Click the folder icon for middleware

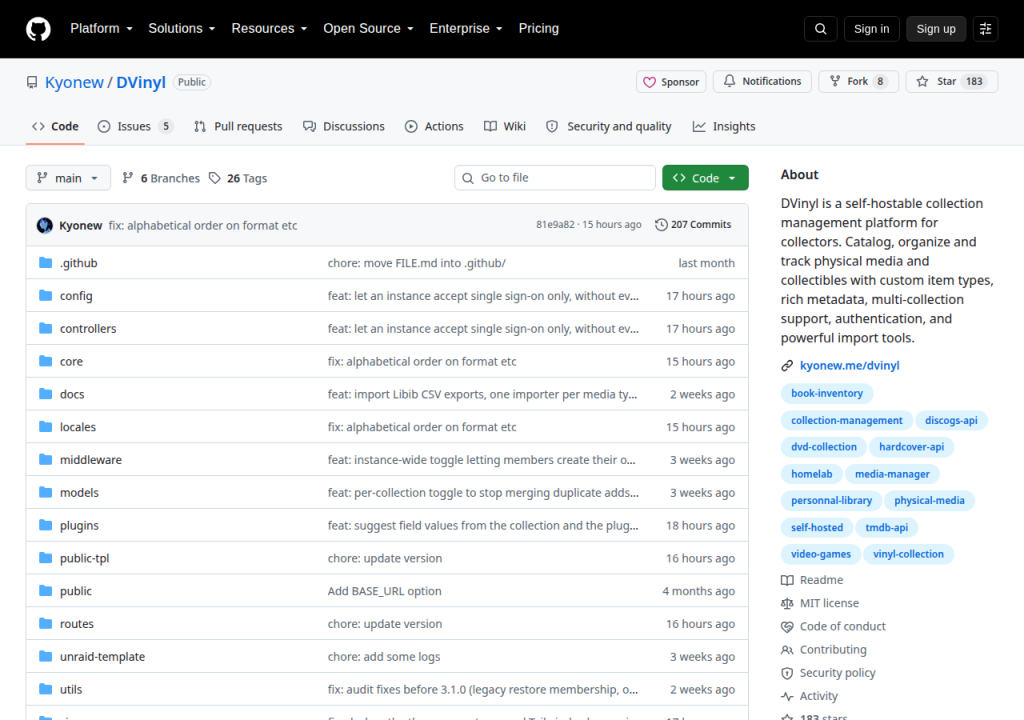[45, 459]
